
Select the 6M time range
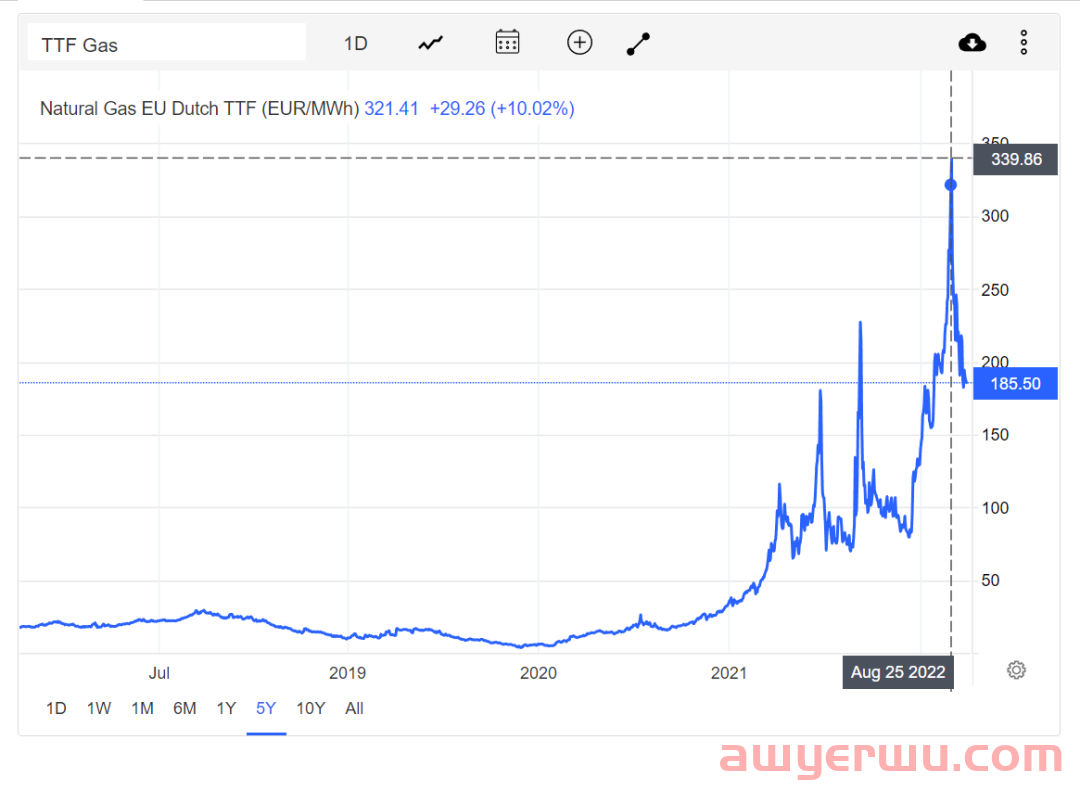tap(184, 708)
